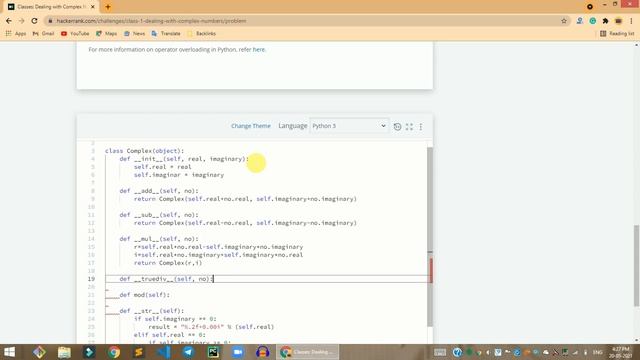
Task: Click the browser forward arrow
Action: pos(22,21)
